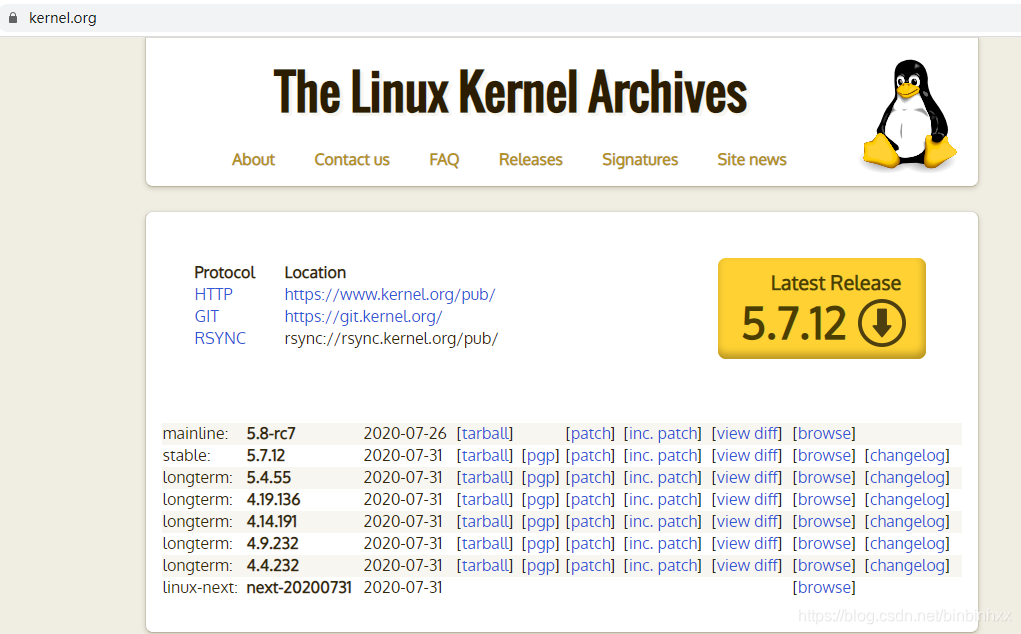
Task: View diff for longterm 5.4.55
Action: [747, 478]
